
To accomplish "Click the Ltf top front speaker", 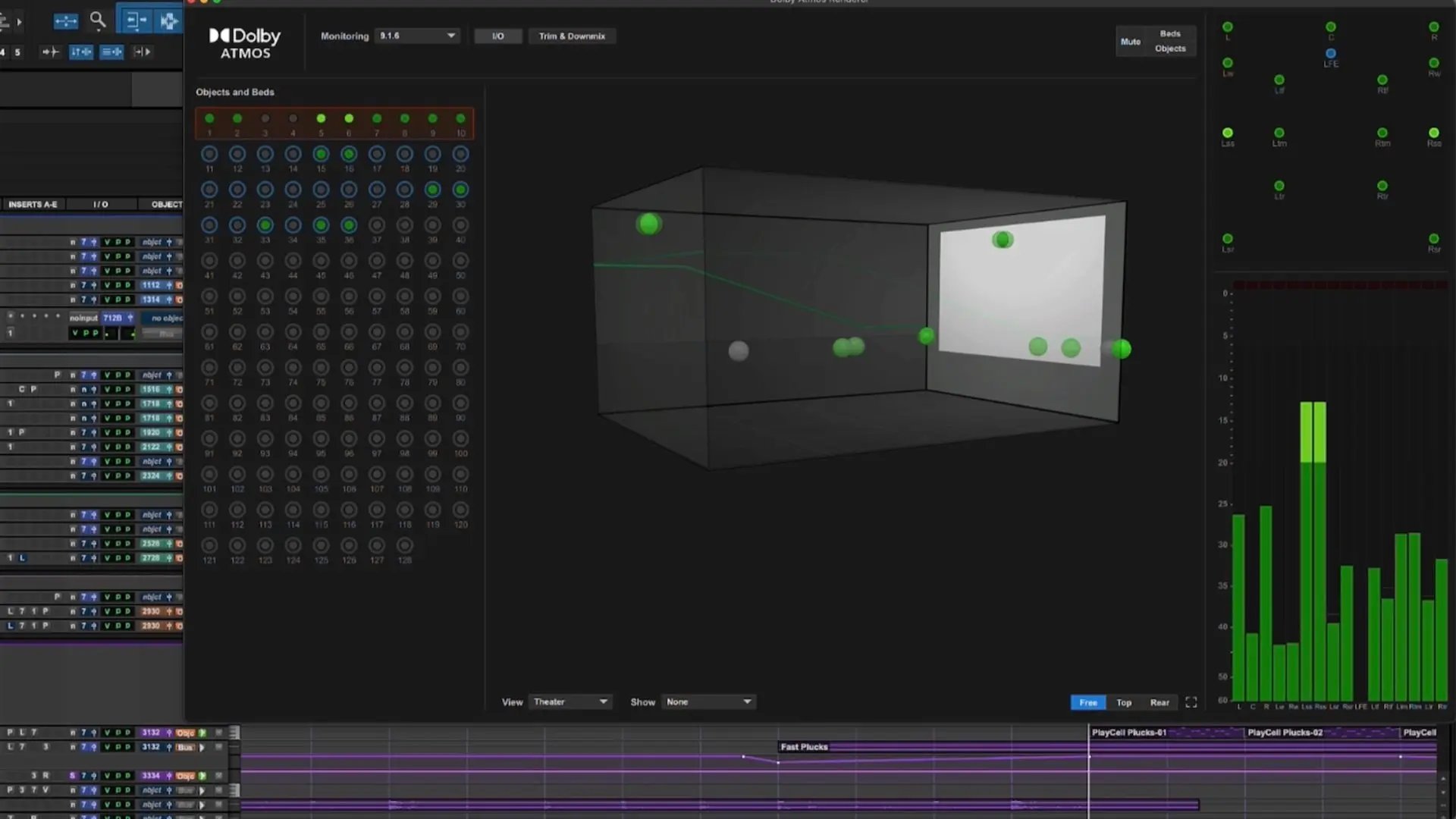I will (x=1279, y=80).
